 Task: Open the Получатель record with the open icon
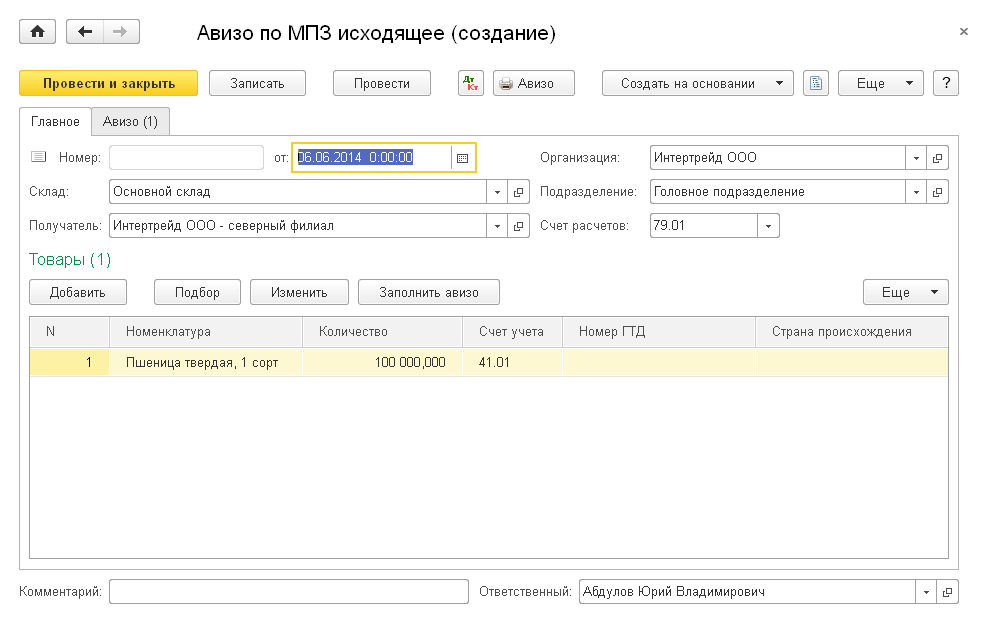(518, 226)
